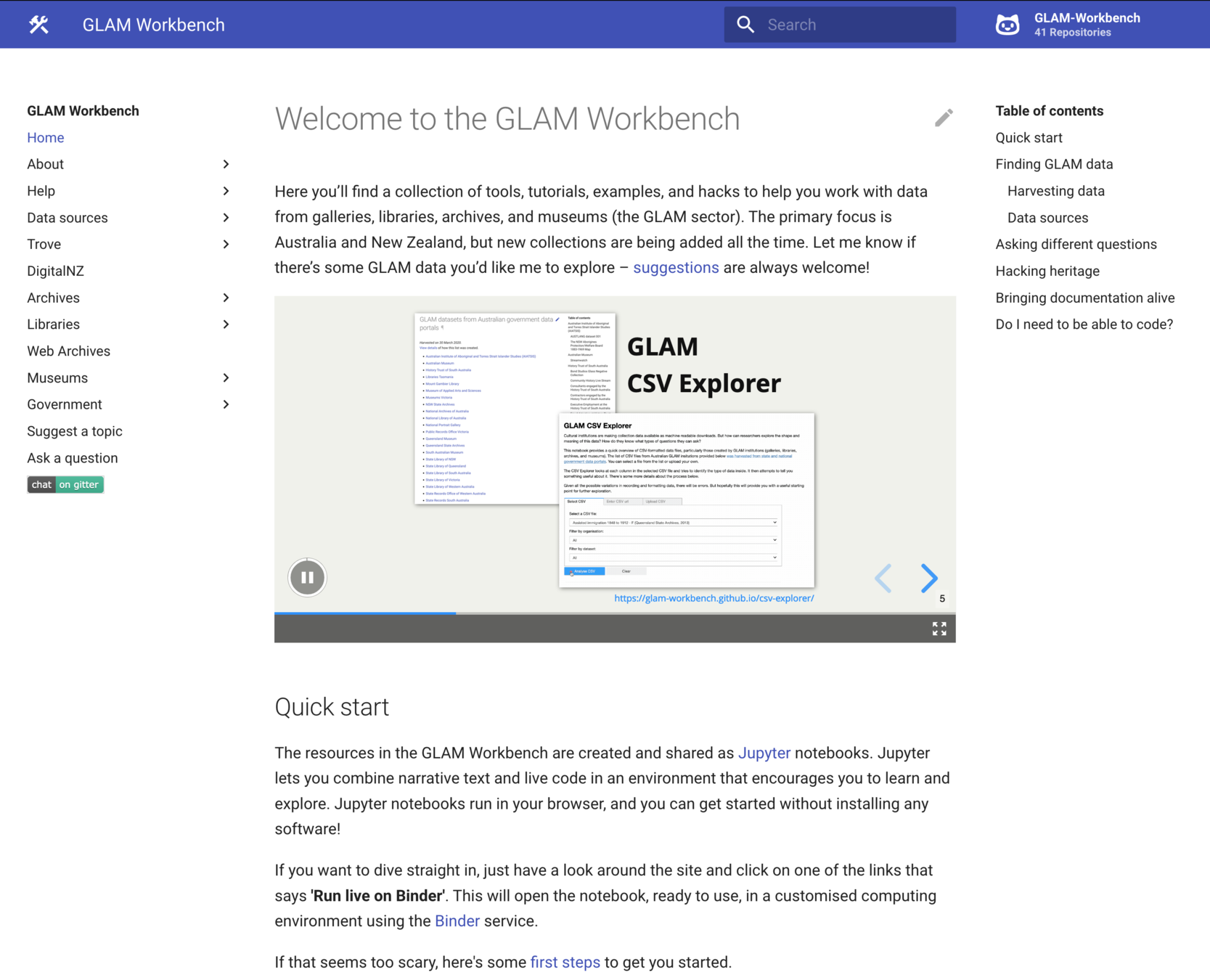Screen dimensions: 1210x980
Task: Open the Trove navigation item
Action: [44, 245]
